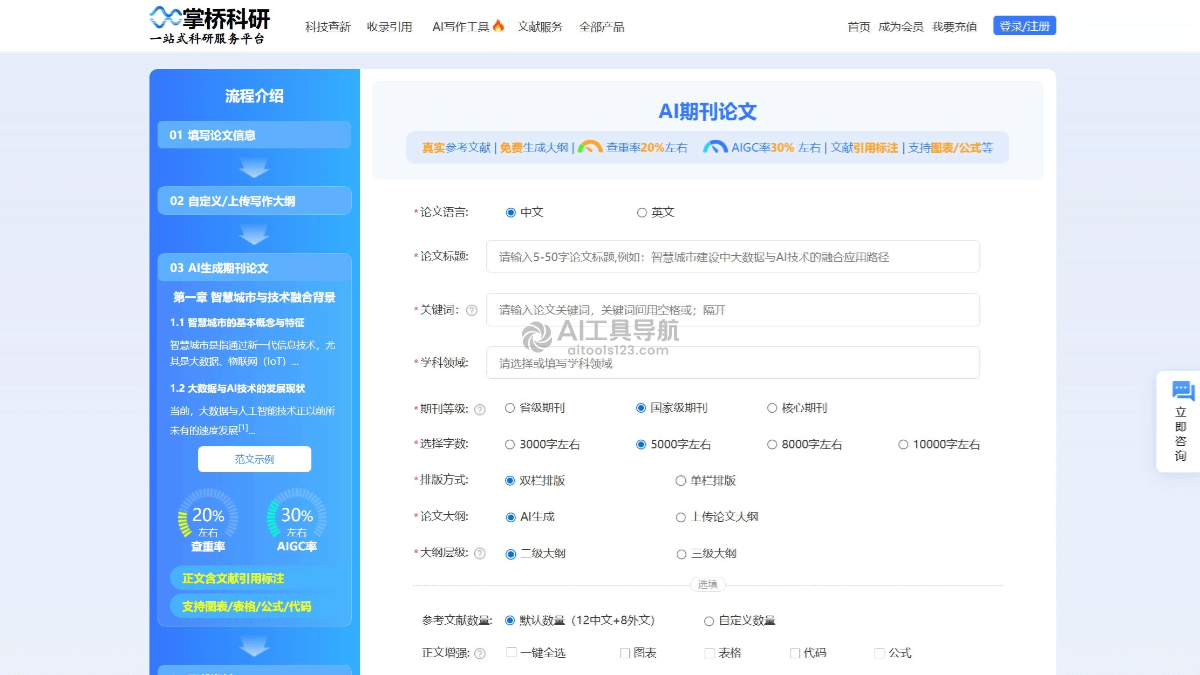The image size is (1200, 675).
Task: Open AI写作工具 navigation menu
Action: point(461,27)
